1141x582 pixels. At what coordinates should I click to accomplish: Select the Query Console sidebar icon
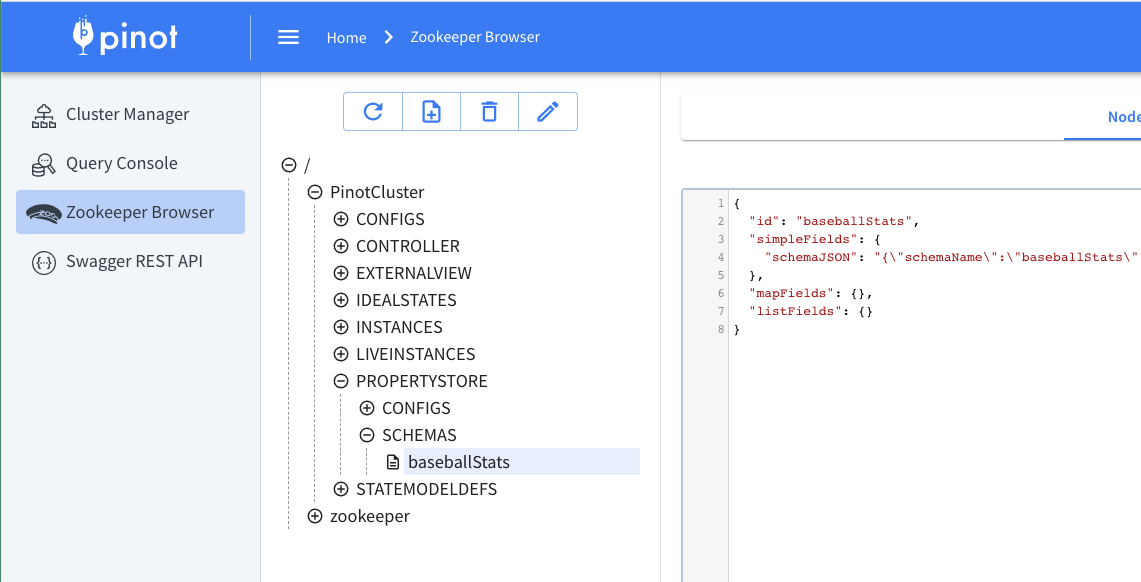pos(44,163)
